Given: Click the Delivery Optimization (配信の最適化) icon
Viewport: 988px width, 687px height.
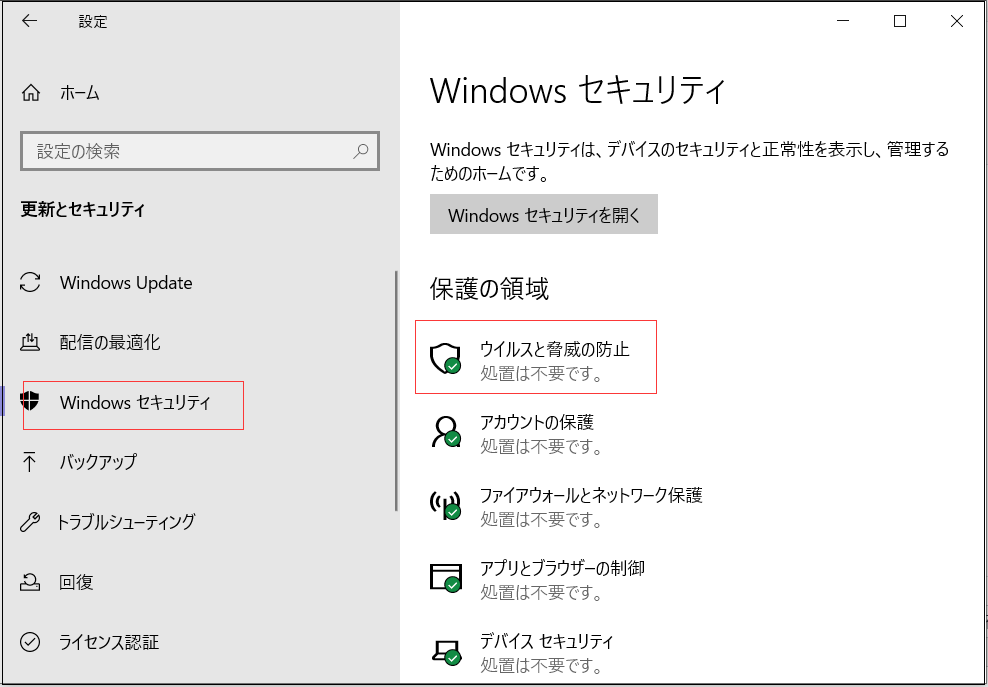Looking at the screenshot, I should (x=30, y=343).
